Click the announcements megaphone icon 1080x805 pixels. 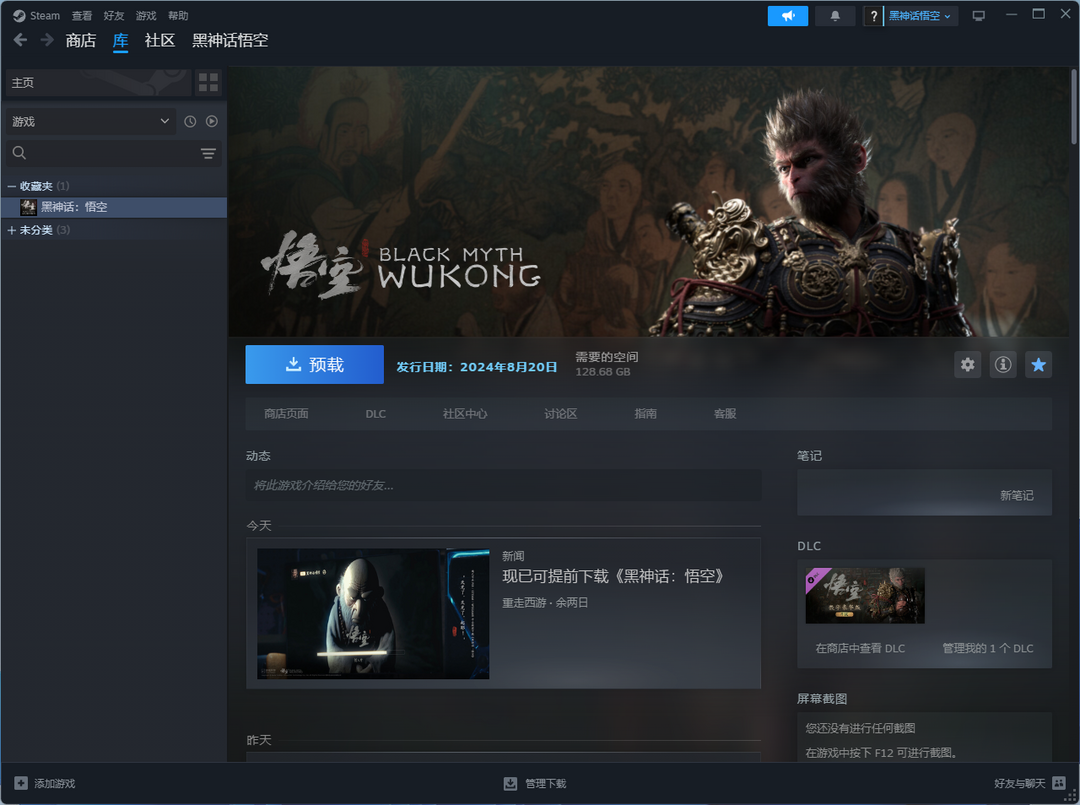(x=787, y=16)
